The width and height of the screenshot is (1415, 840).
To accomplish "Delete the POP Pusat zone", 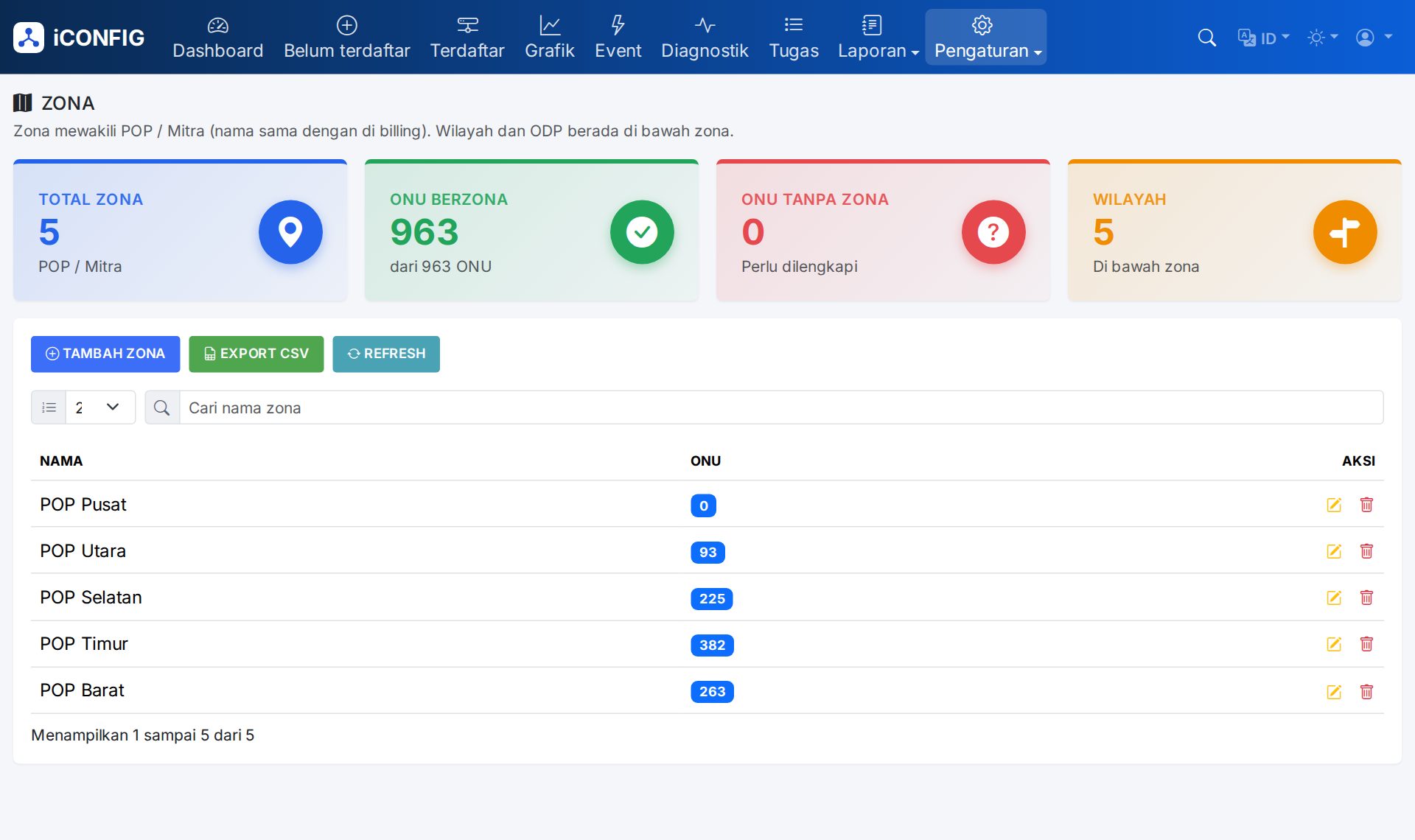I will 1366,505.
